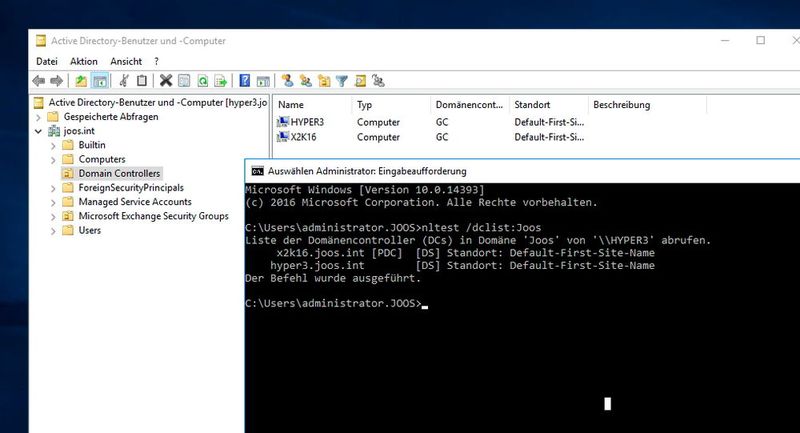The height and width of the screenshot is (433, 800).
Task: Minimize the Active Directory window
Action: point(725,41)
